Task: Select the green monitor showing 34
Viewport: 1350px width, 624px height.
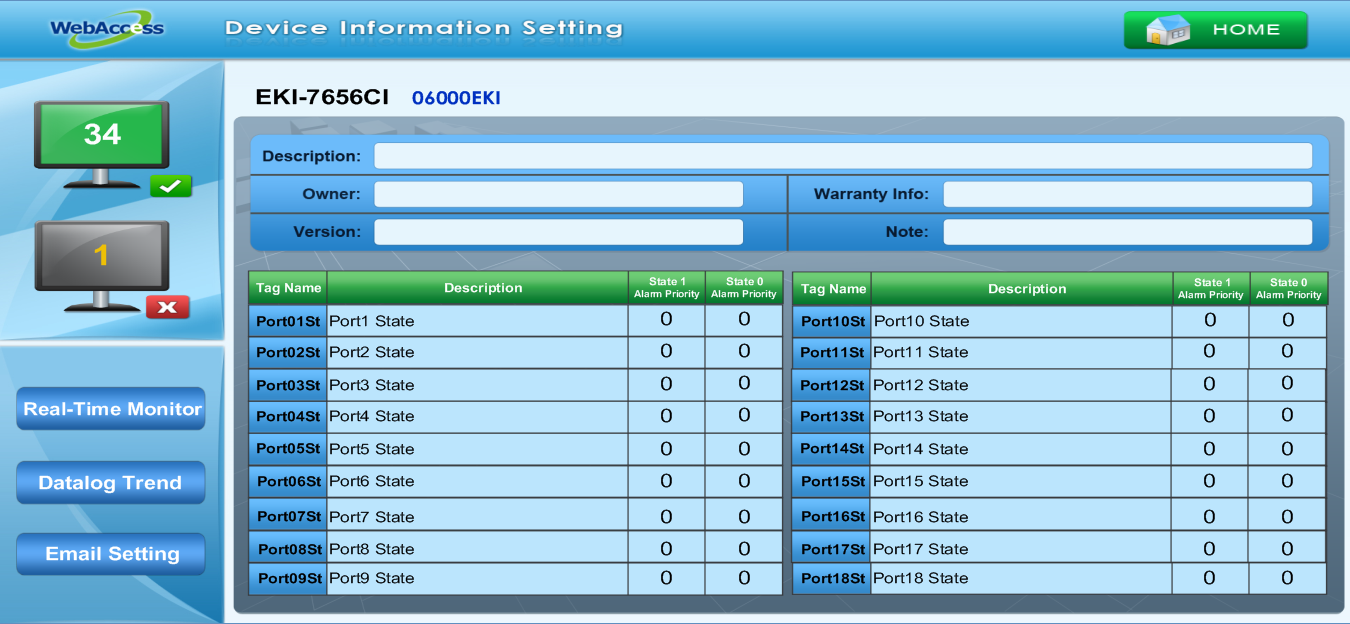Action: 102,145
